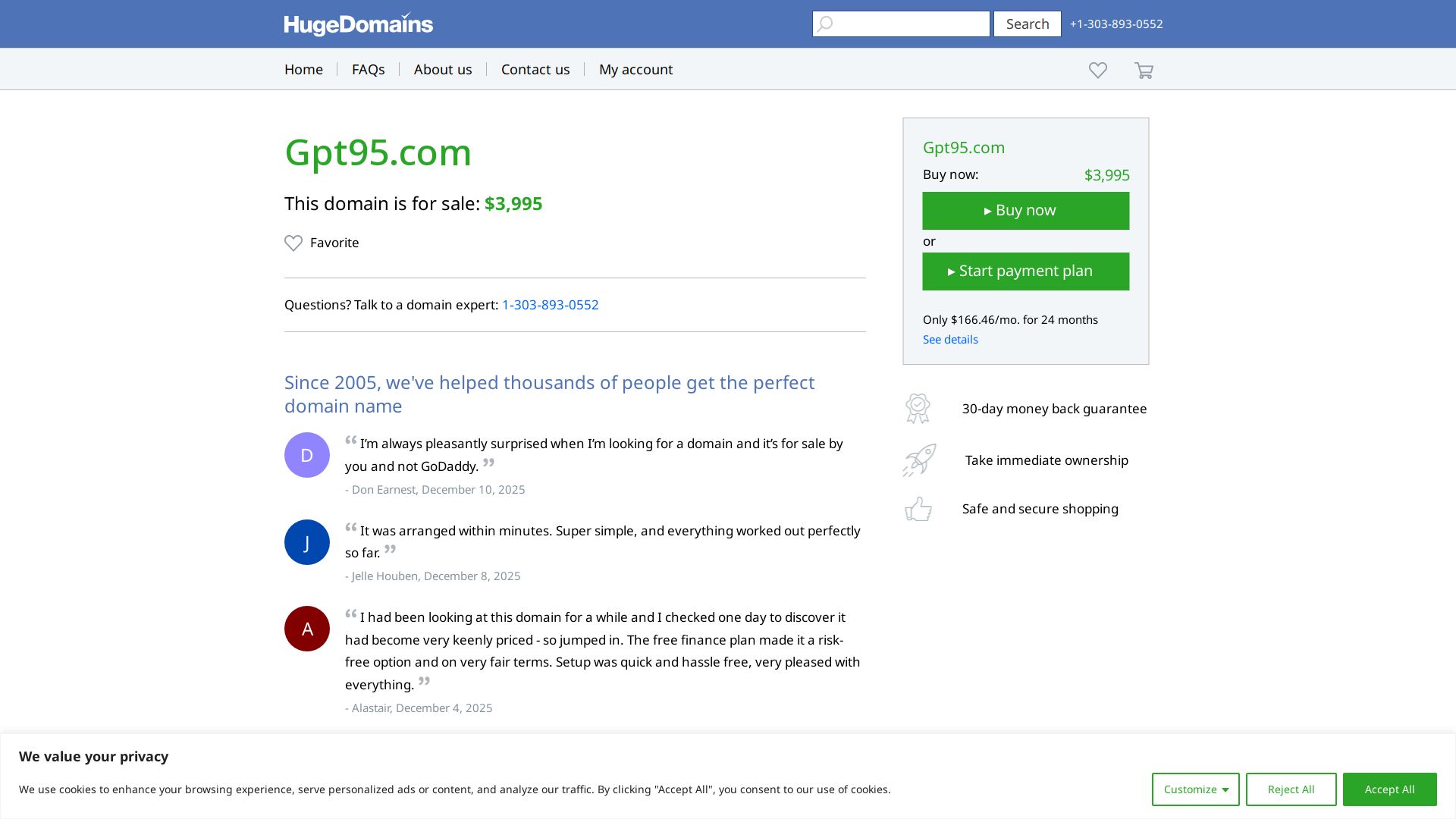Click the rocket immediate ownership icon
This screenshot has height=819, width=1456.
(919, 460)
